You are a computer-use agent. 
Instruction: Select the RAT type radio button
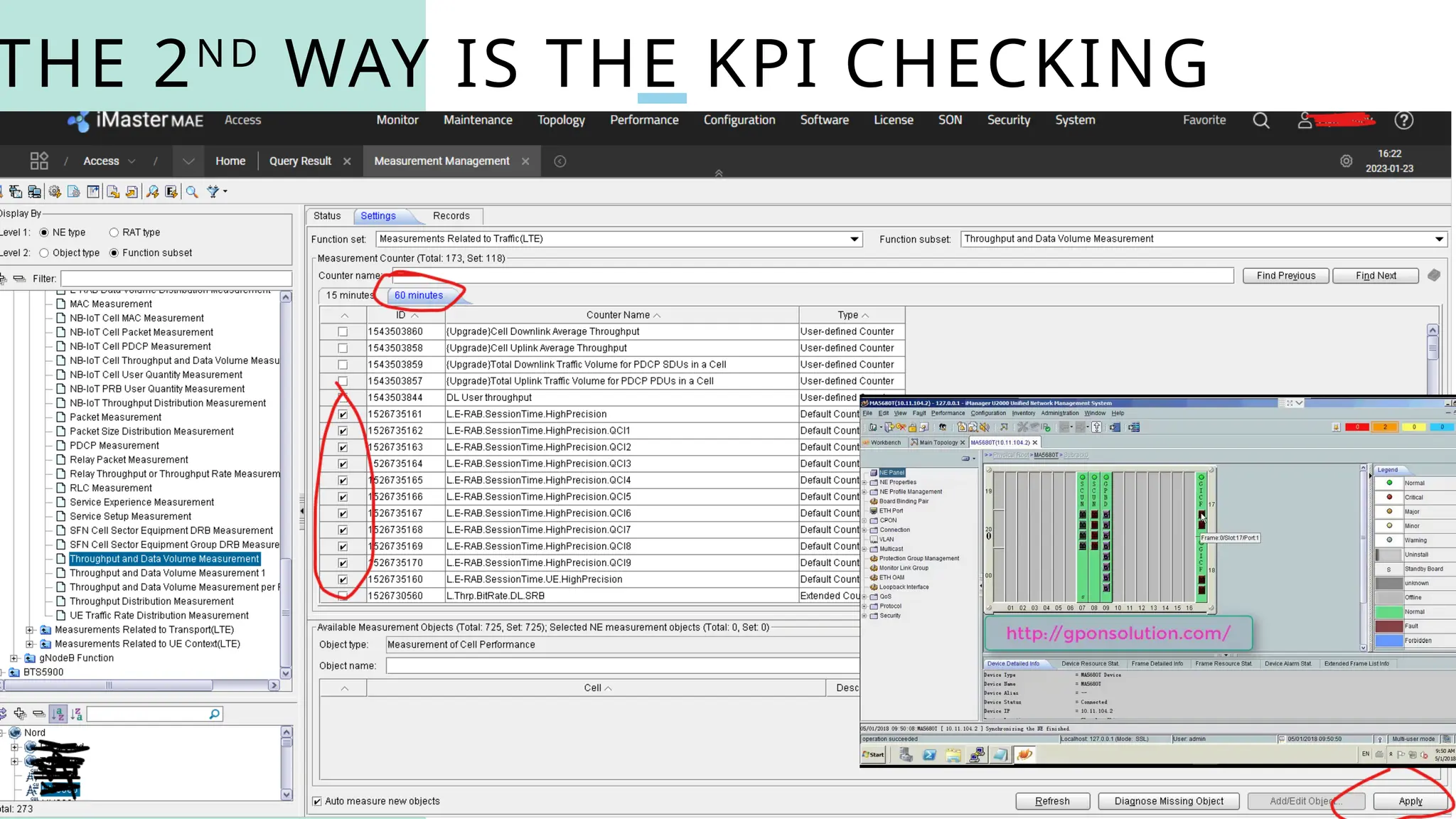[x=114, y=232]
